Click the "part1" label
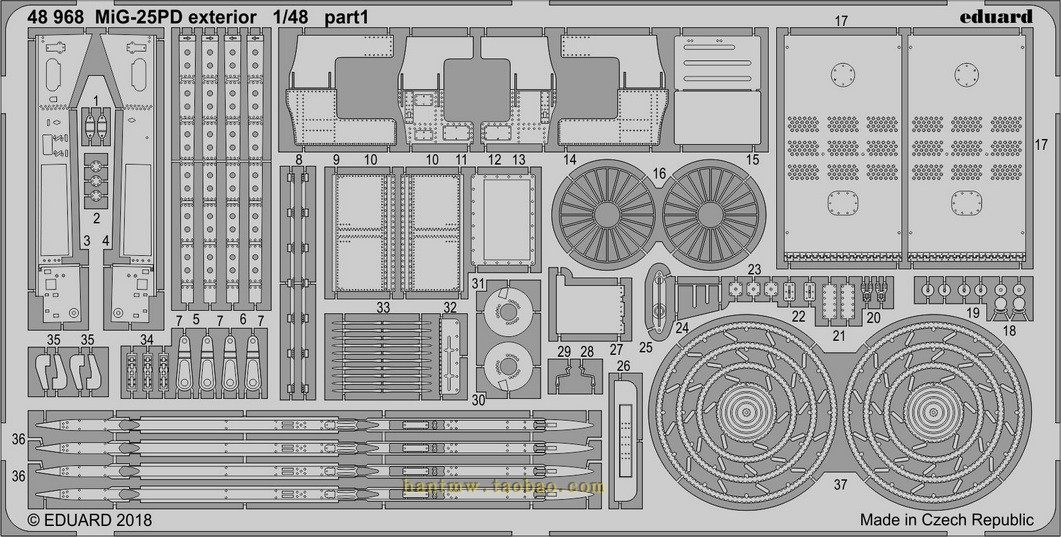The width and height of the screenshot is (1061, 537). [345, 16]
